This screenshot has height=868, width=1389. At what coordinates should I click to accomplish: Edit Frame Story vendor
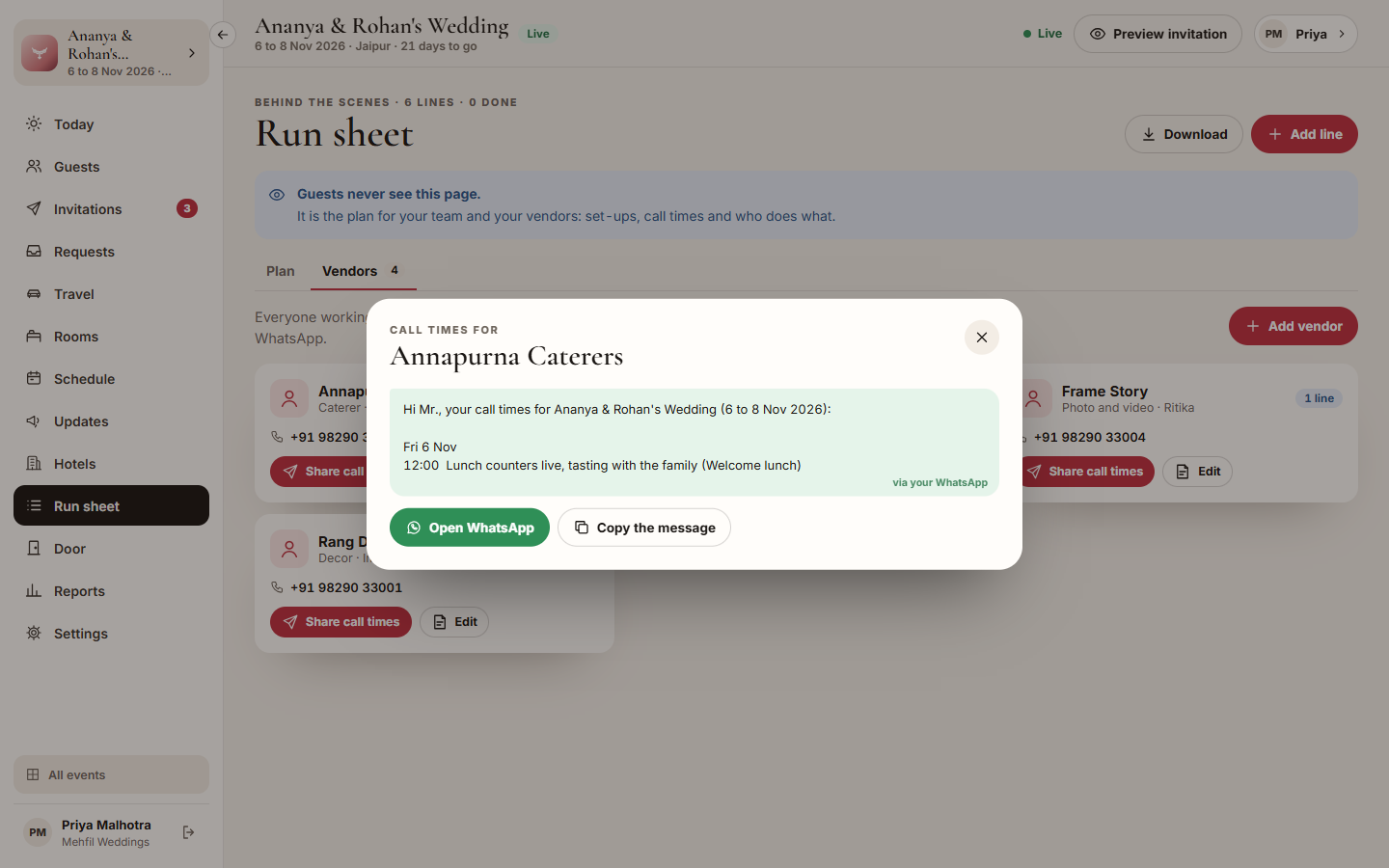click(1197, 472)
